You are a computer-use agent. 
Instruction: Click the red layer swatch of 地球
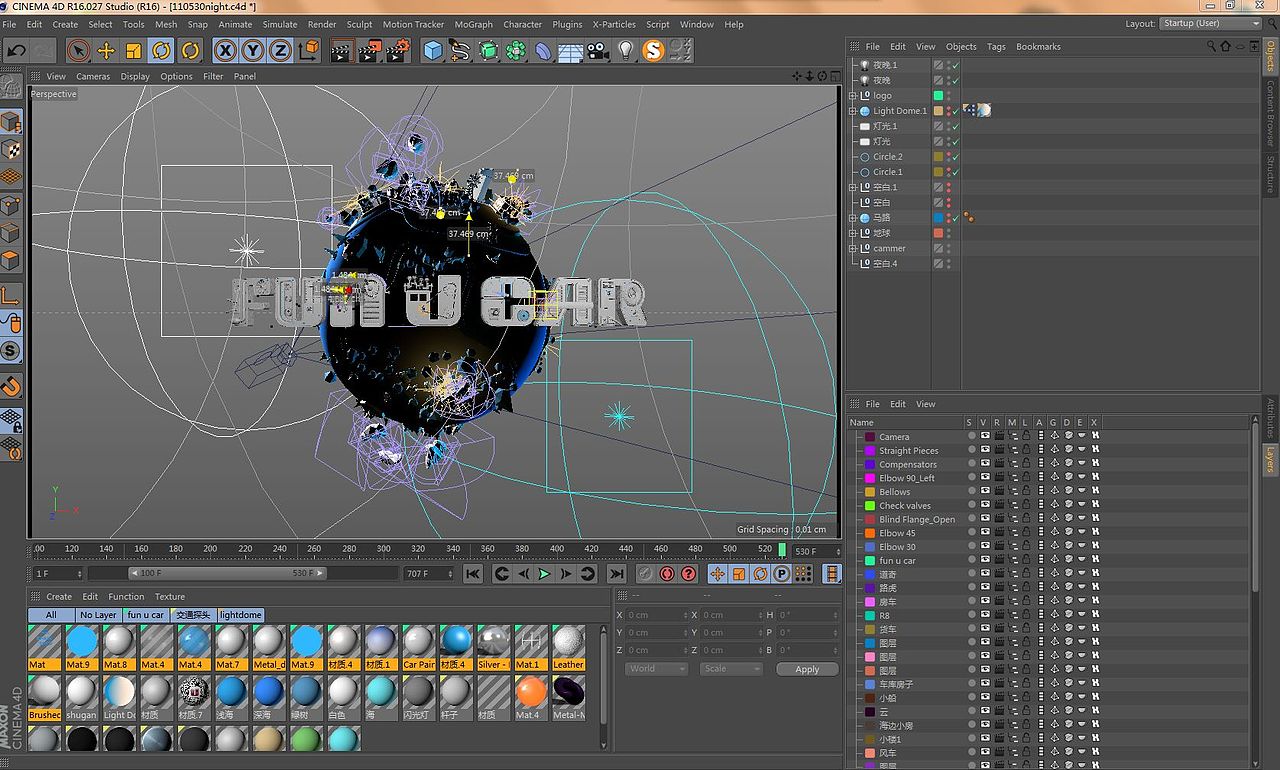coord(938,233)
